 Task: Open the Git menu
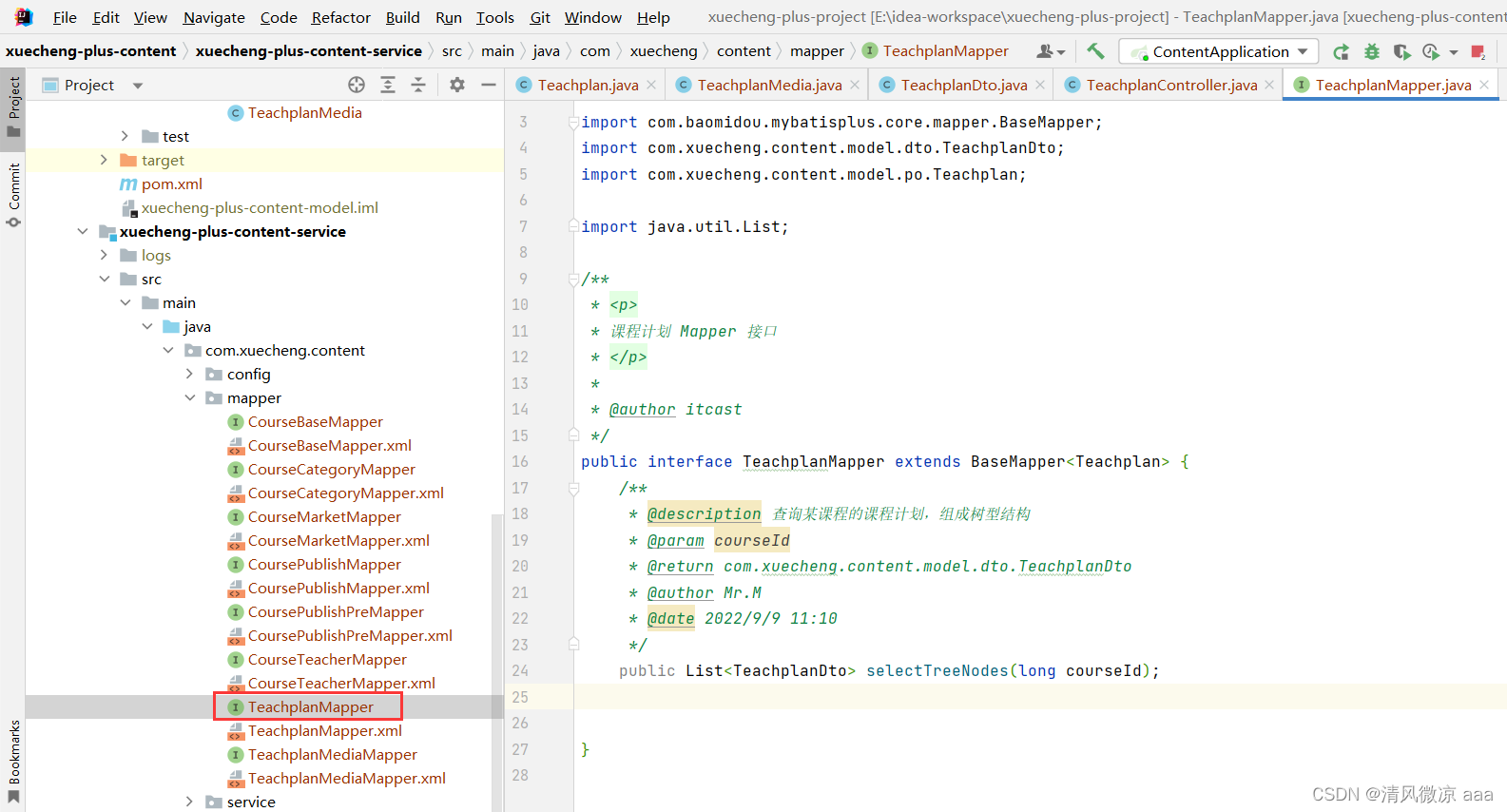(x=540, y=17)
